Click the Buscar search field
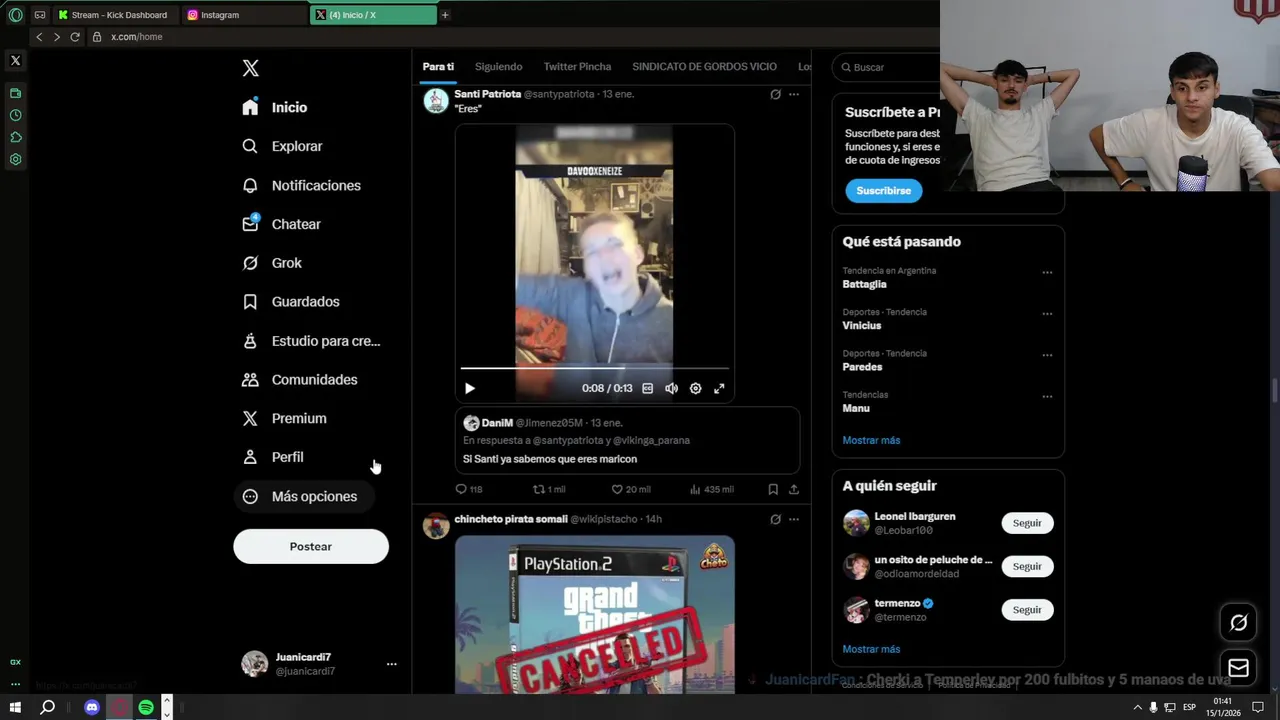Screen dimensions: 1280x720 pos(888,67)
